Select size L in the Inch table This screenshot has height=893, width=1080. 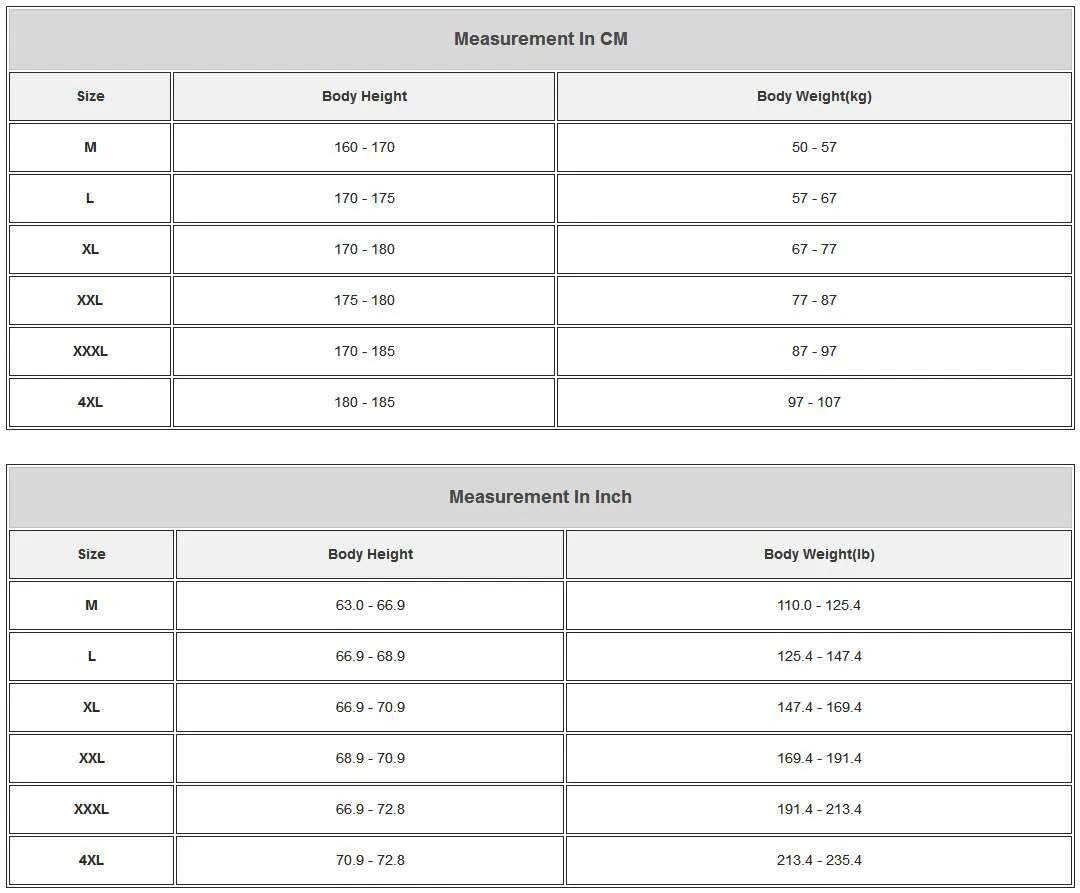(x=91, y=656)
